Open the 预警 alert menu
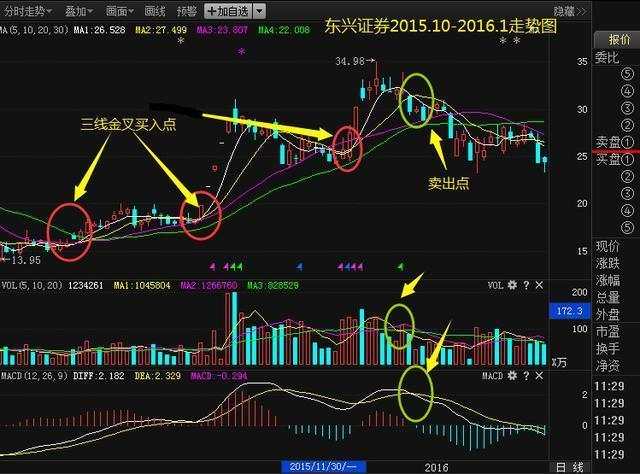 tap(187, 11)
